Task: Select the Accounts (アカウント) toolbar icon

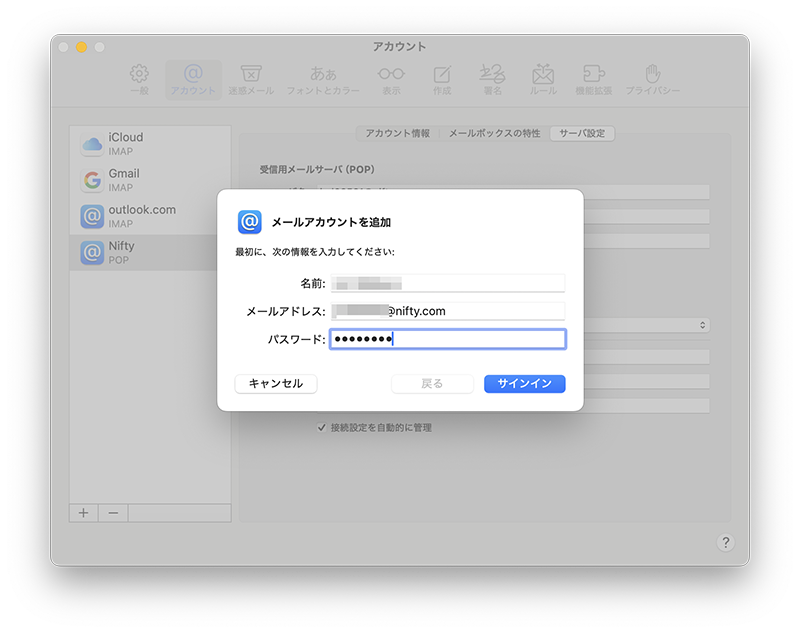Action: click(193, 79)
